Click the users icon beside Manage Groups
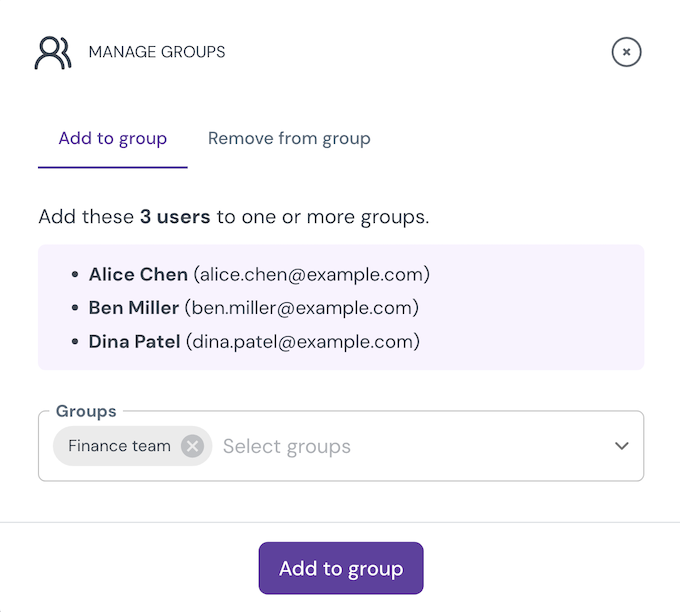Screen dimensions: 680x612 [53, 52]
